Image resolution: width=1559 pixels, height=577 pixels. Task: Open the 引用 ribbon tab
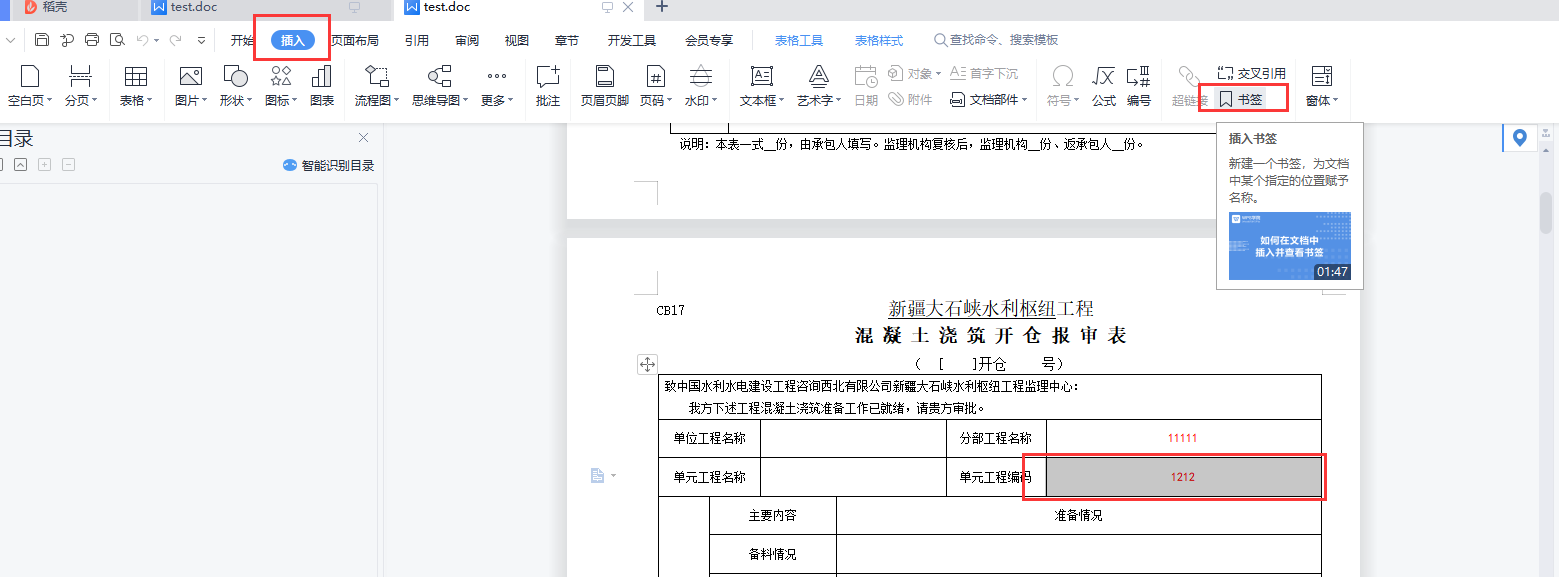click(417, 40)
